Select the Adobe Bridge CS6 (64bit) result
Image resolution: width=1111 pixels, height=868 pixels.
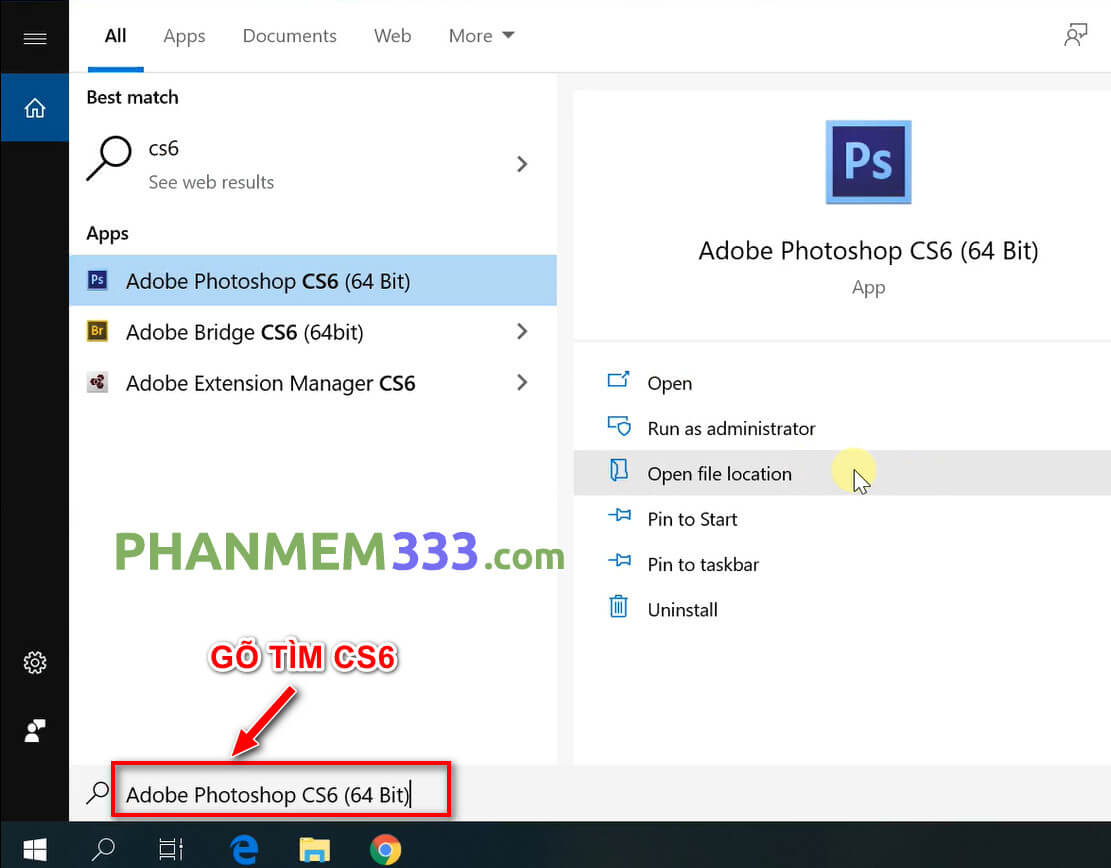click(x=312, y=332)
